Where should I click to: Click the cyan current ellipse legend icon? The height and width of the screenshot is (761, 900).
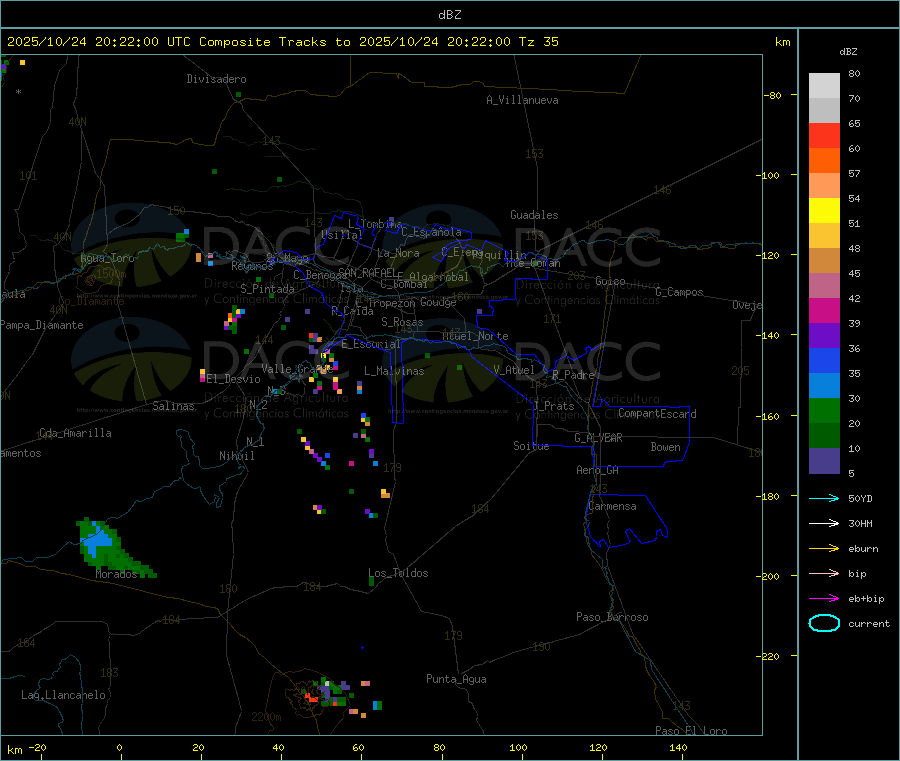[x=824, y=623]
